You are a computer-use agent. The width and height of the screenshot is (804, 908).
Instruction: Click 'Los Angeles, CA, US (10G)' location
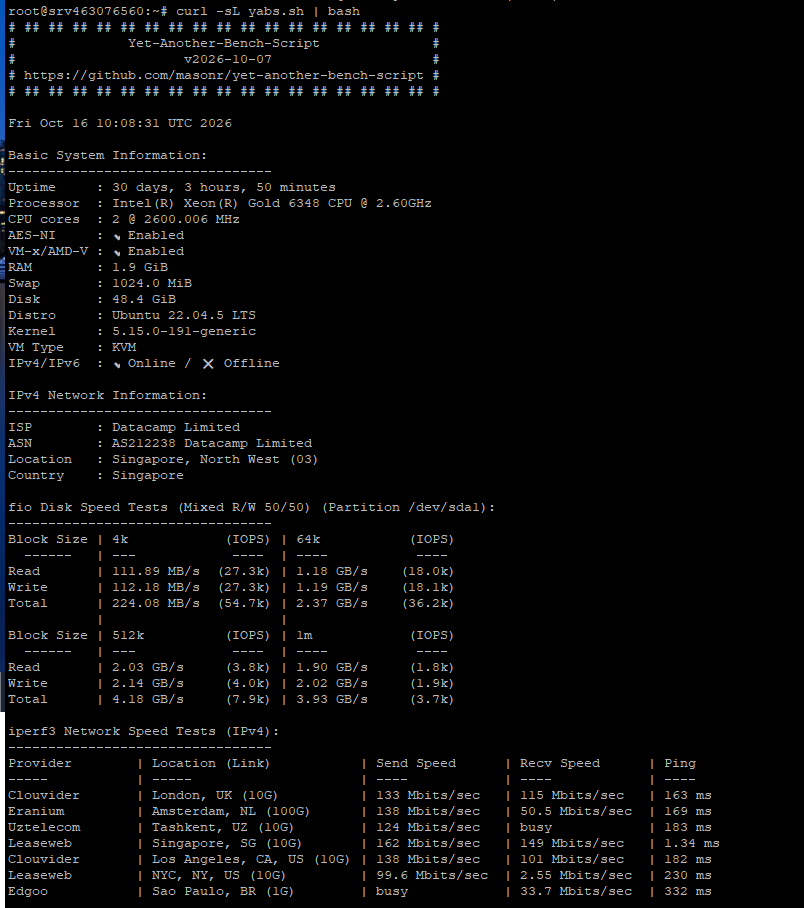tap(251, 859)
